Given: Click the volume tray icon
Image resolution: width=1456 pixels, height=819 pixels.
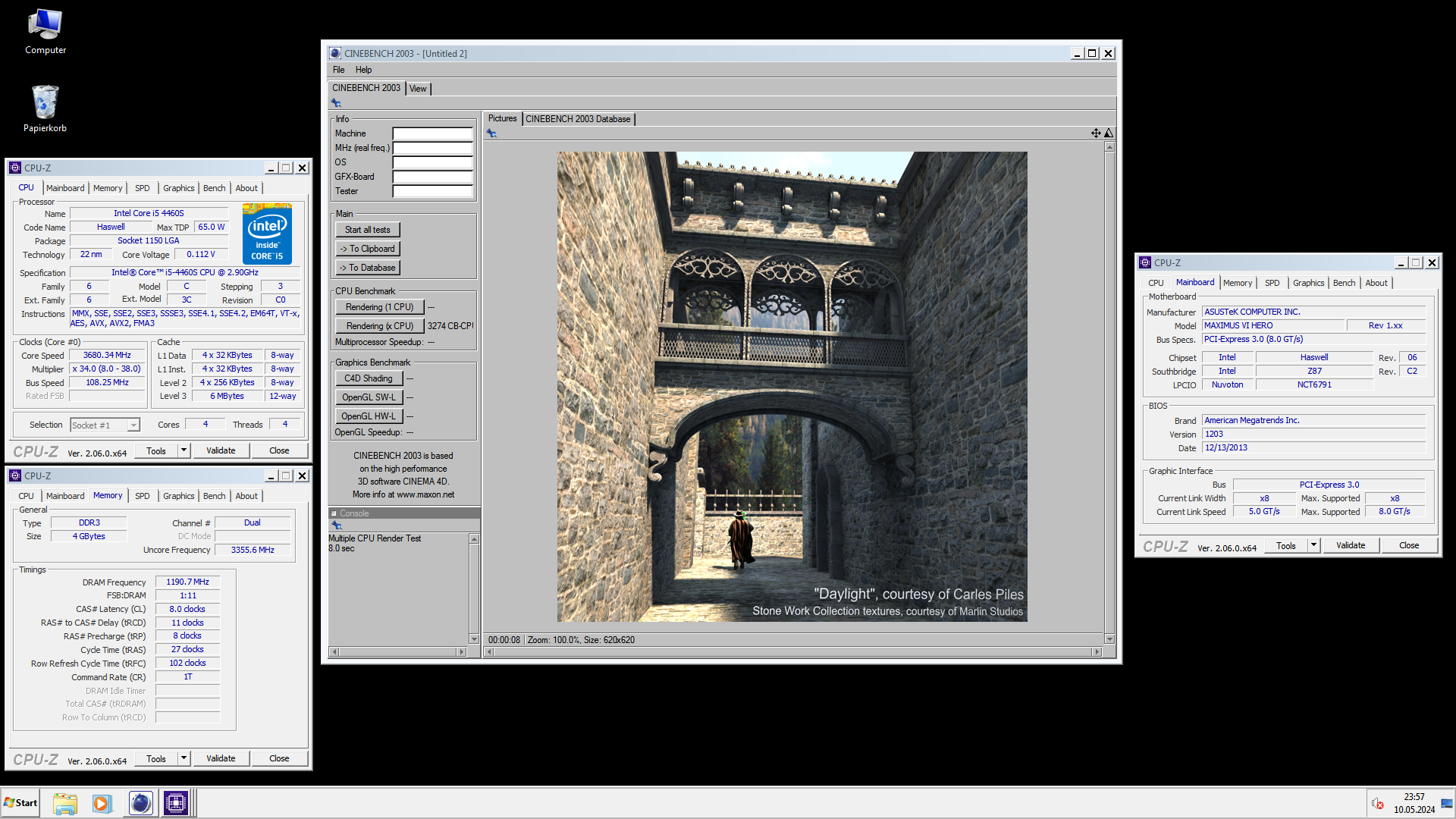Looking at the screenshot, I should (1378, 803).
